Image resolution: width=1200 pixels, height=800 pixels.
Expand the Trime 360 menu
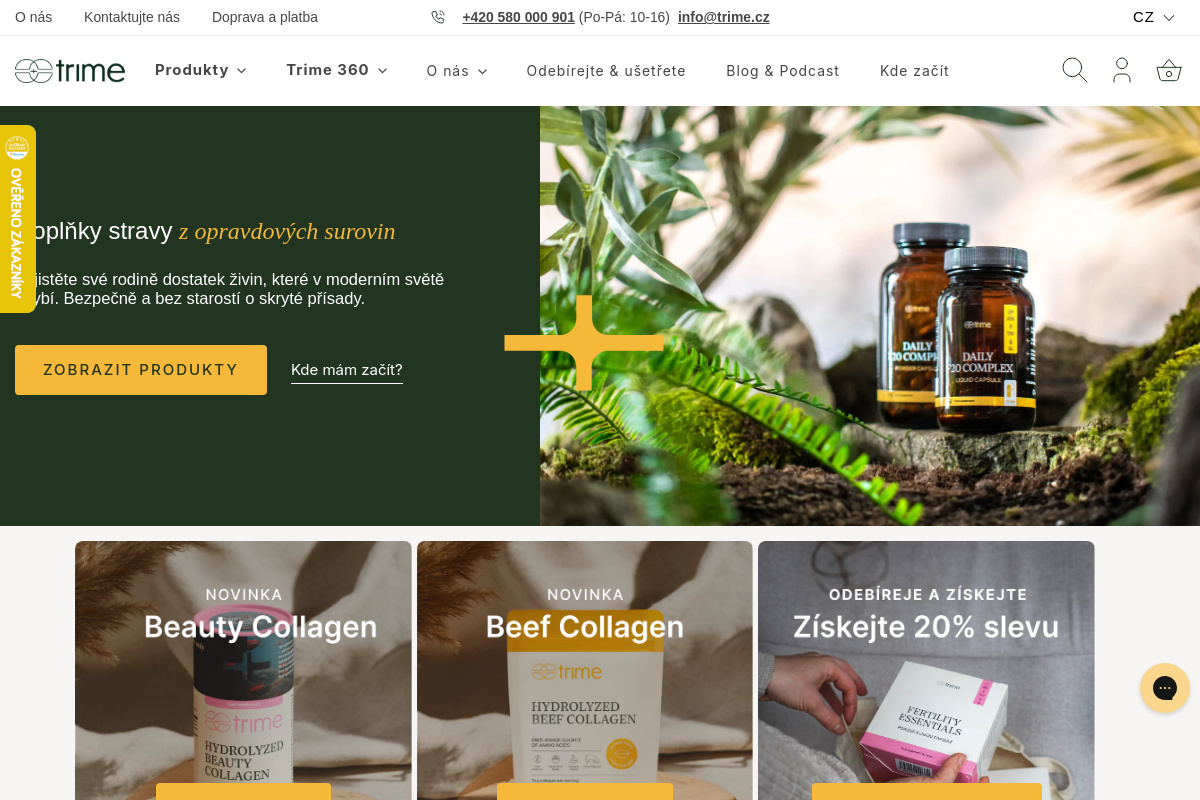337,70
